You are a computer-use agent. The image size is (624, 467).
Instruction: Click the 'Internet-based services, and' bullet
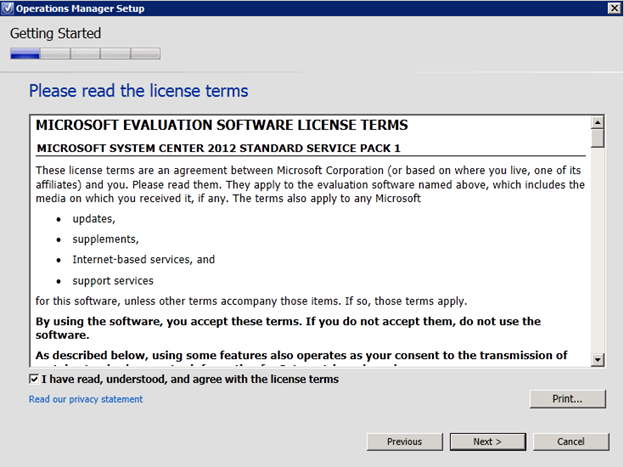[x=143, y=260]
